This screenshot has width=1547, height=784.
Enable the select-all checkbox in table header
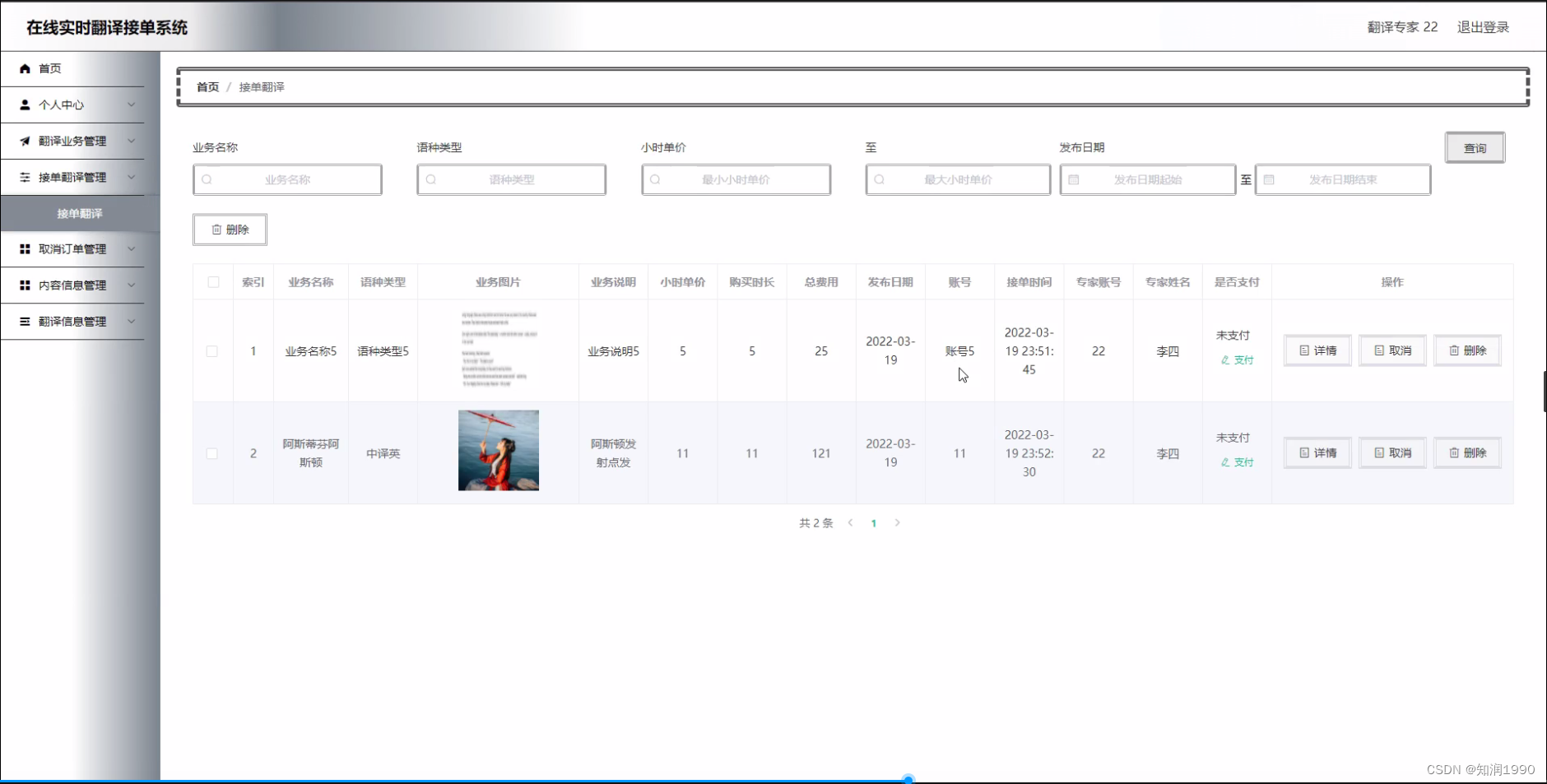pyautogui.click(x=214, y=281)
